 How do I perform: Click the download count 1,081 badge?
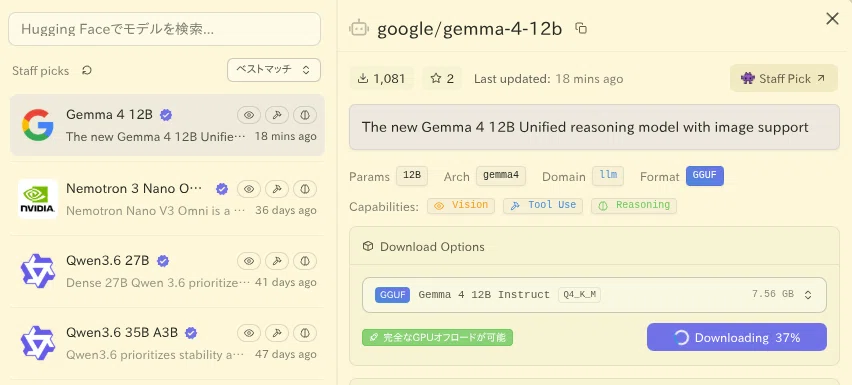click(381, 79)
